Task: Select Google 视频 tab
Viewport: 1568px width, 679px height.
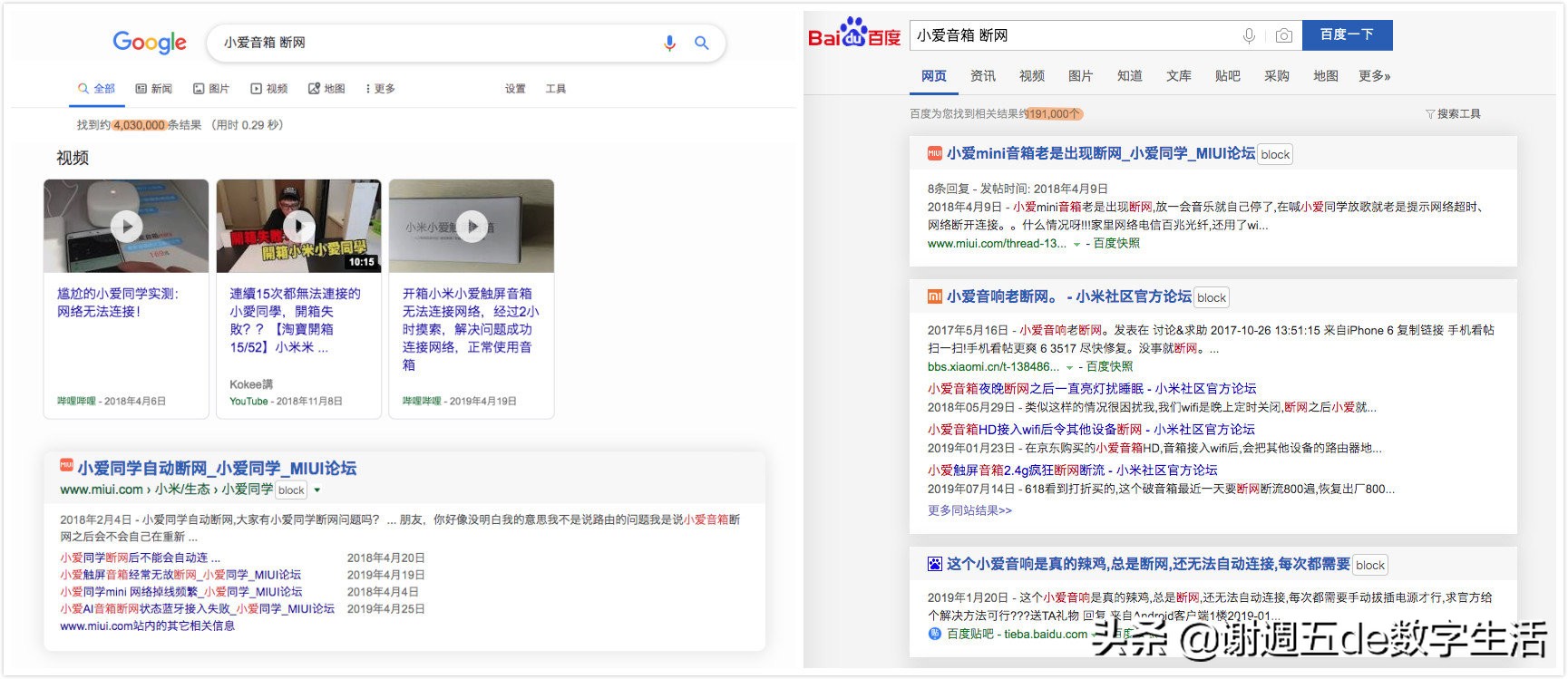Action: click(x=268, y=89)
